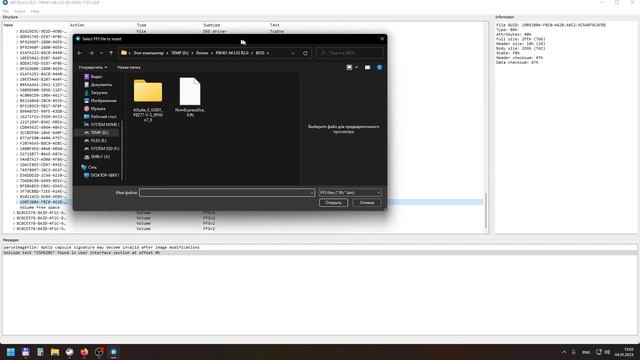This screenshot has width=640, height=360.
Task: Click the Отмена button
Action: tap(367, 203)
